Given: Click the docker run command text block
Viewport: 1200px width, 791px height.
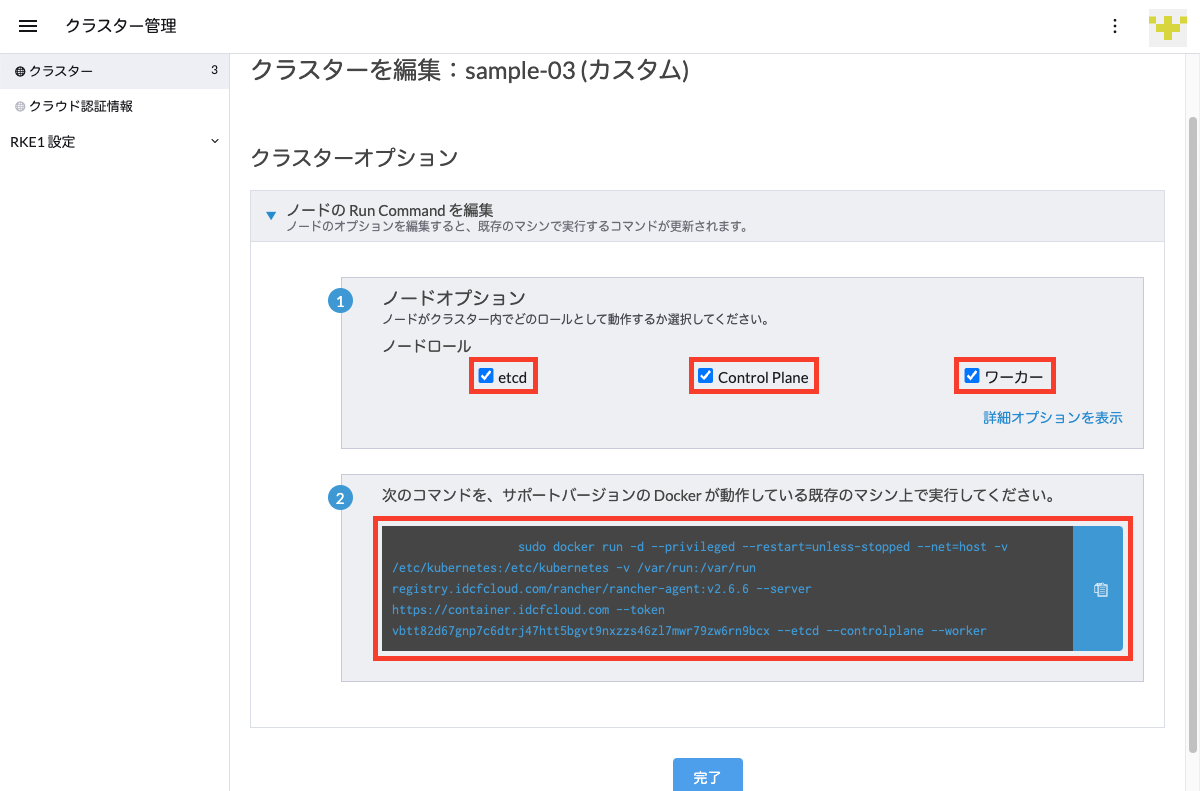Looking at the screenshot, I should (728, 589).
